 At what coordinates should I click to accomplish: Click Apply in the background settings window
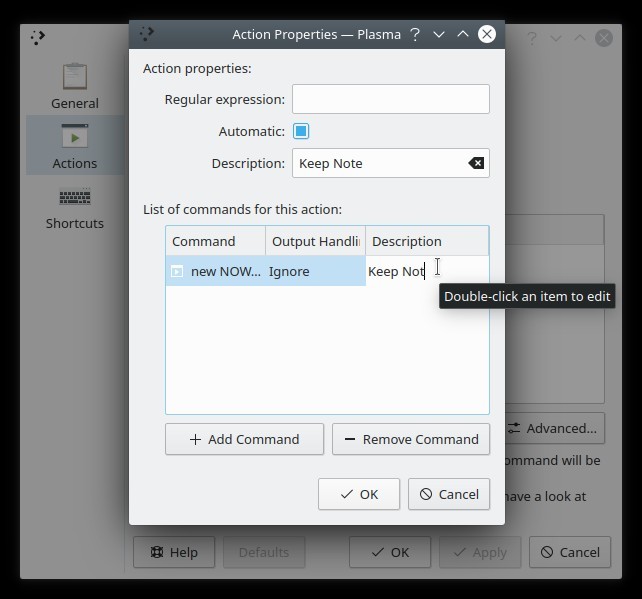(x=480, y=552)
